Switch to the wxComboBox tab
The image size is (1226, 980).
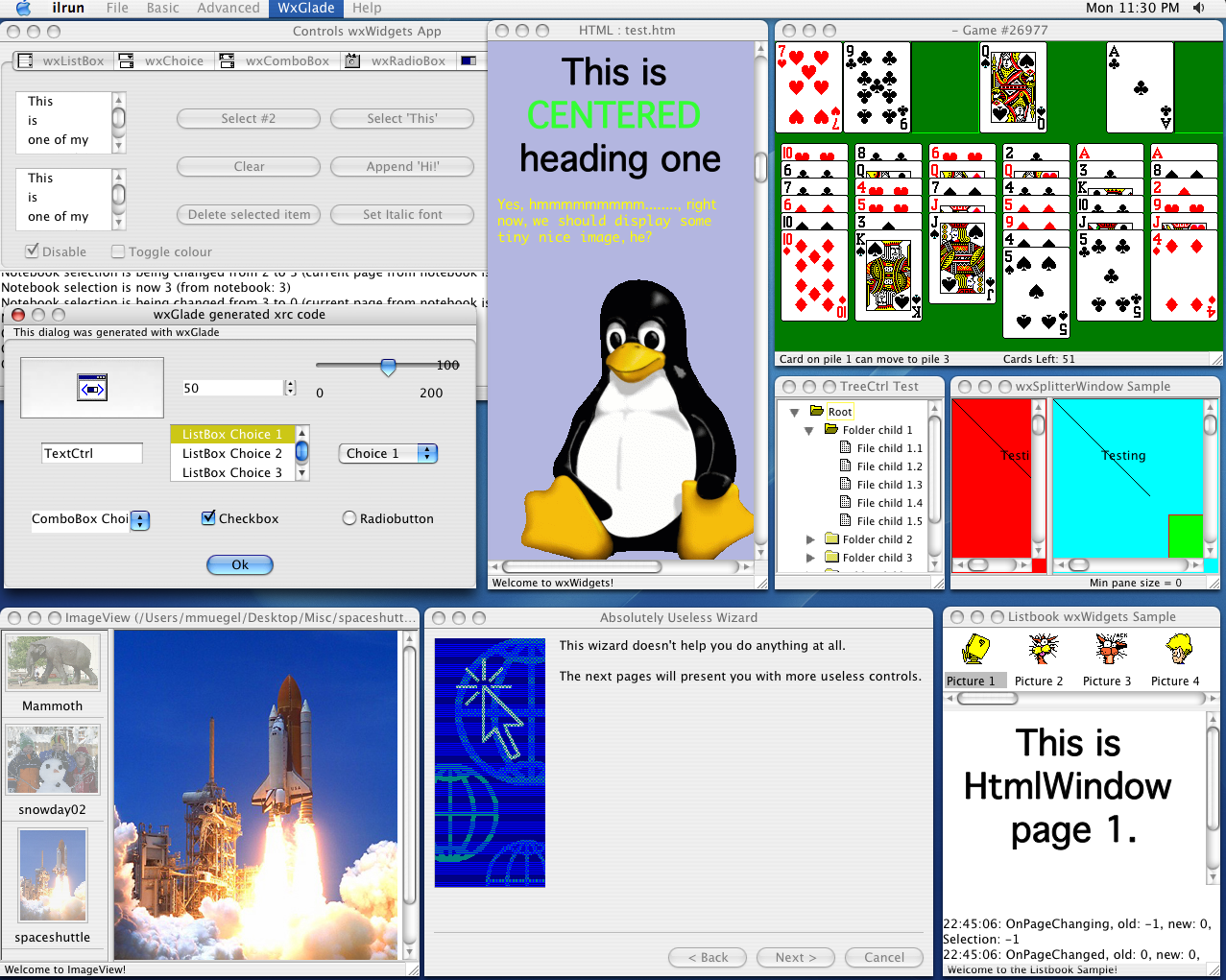point(276,60)
